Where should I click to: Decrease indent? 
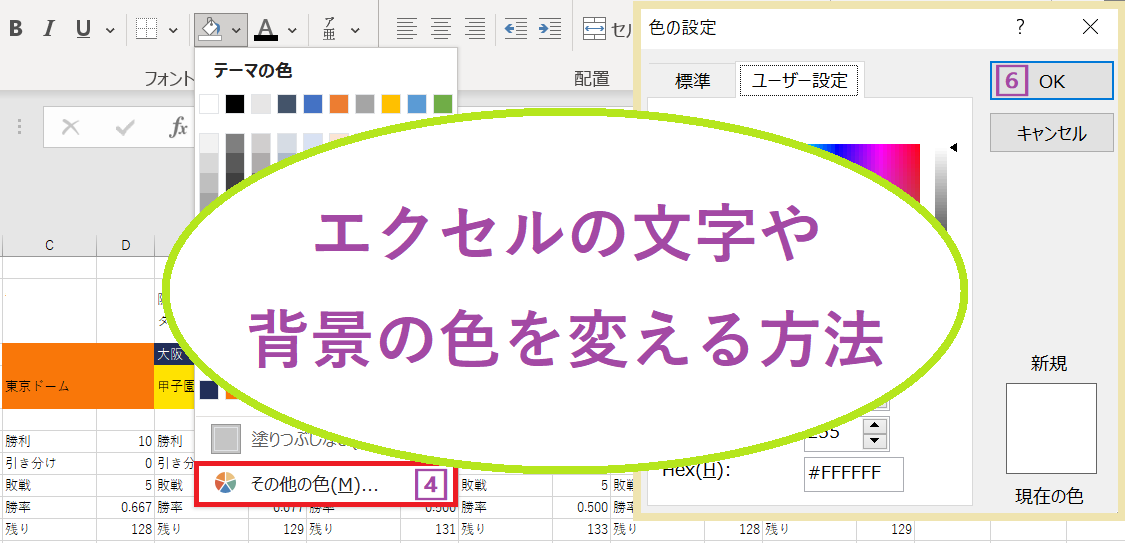(x=516, y=29)
